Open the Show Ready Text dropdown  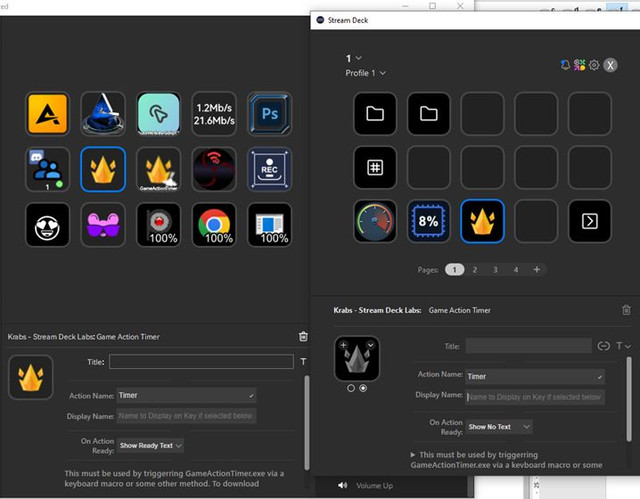(x=150, y=446)
